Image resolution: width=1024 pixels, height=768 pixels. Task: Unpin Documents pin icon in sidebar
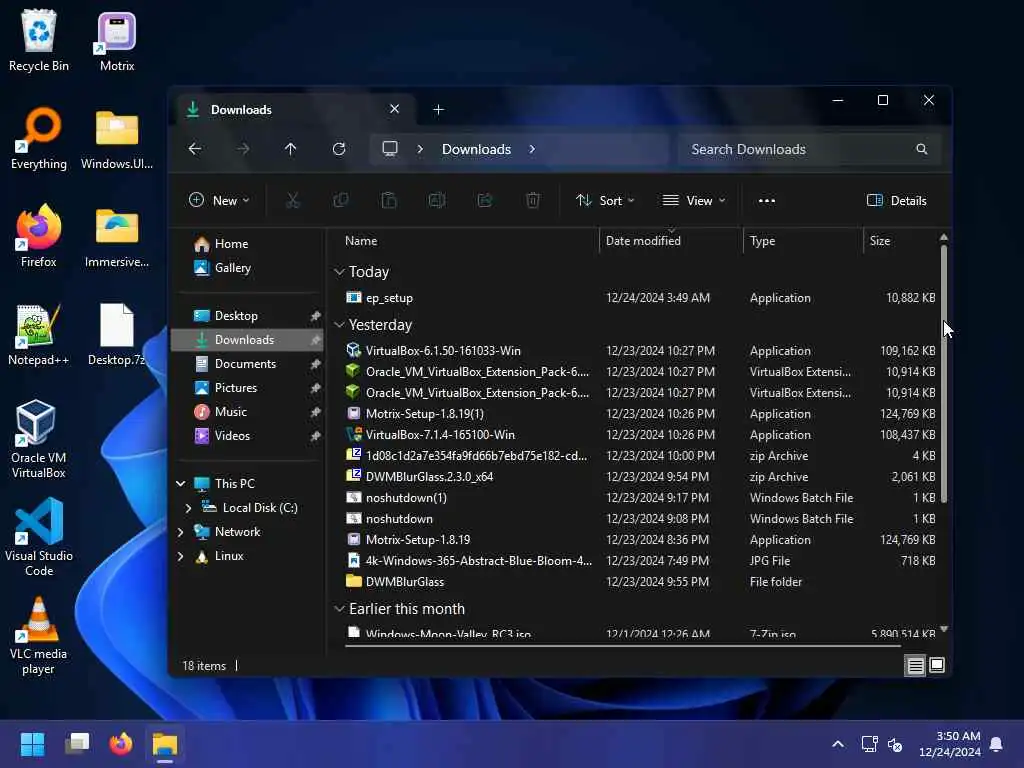pos(315,364)
